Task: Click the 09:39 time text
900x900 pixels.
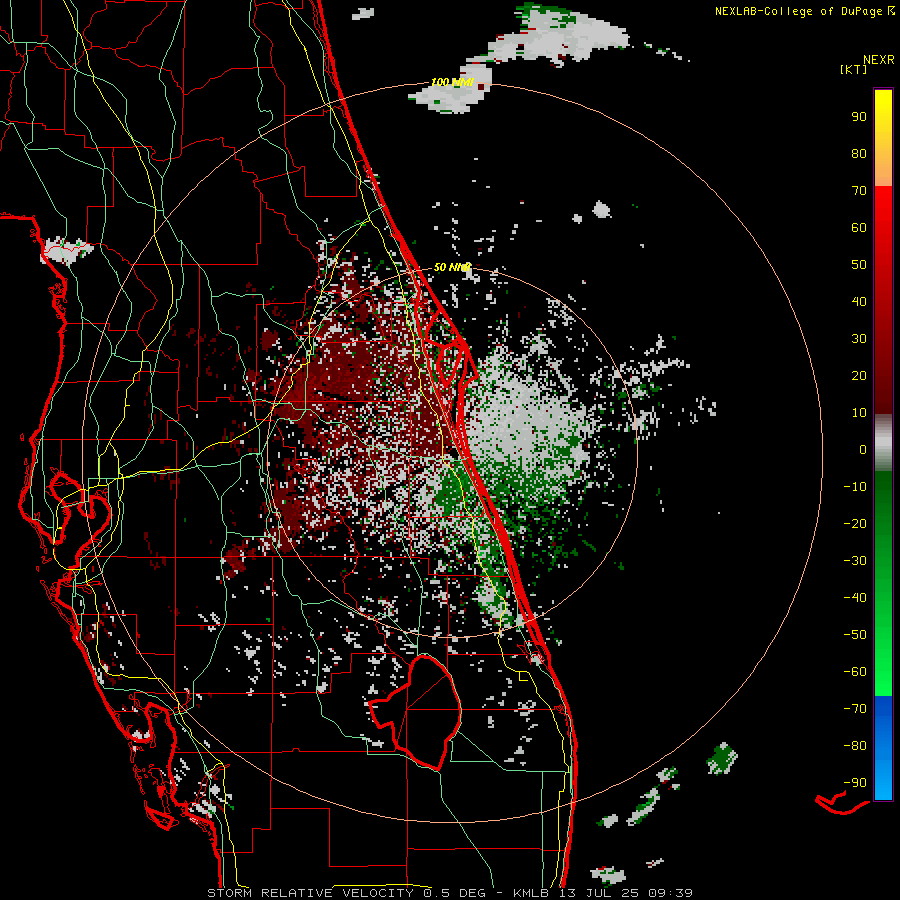Action: click(670, 893)
